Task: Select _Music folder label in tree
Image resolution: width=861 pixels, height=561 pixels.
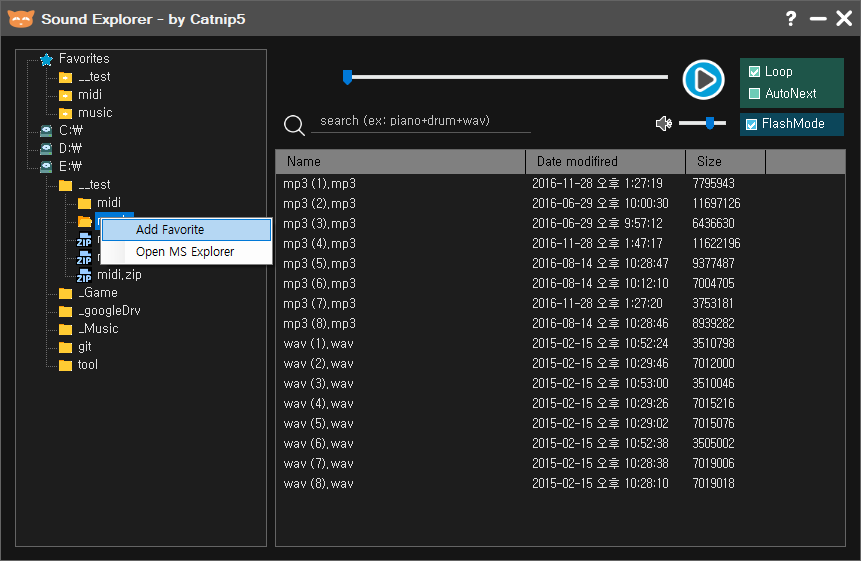Action: coord(98,329)
